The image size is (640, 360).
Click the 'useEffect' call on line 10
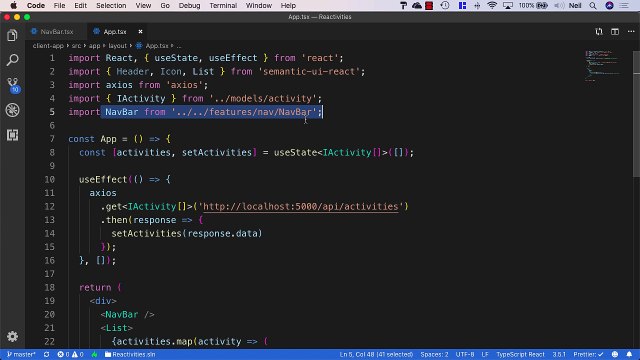tap(103, 179)
